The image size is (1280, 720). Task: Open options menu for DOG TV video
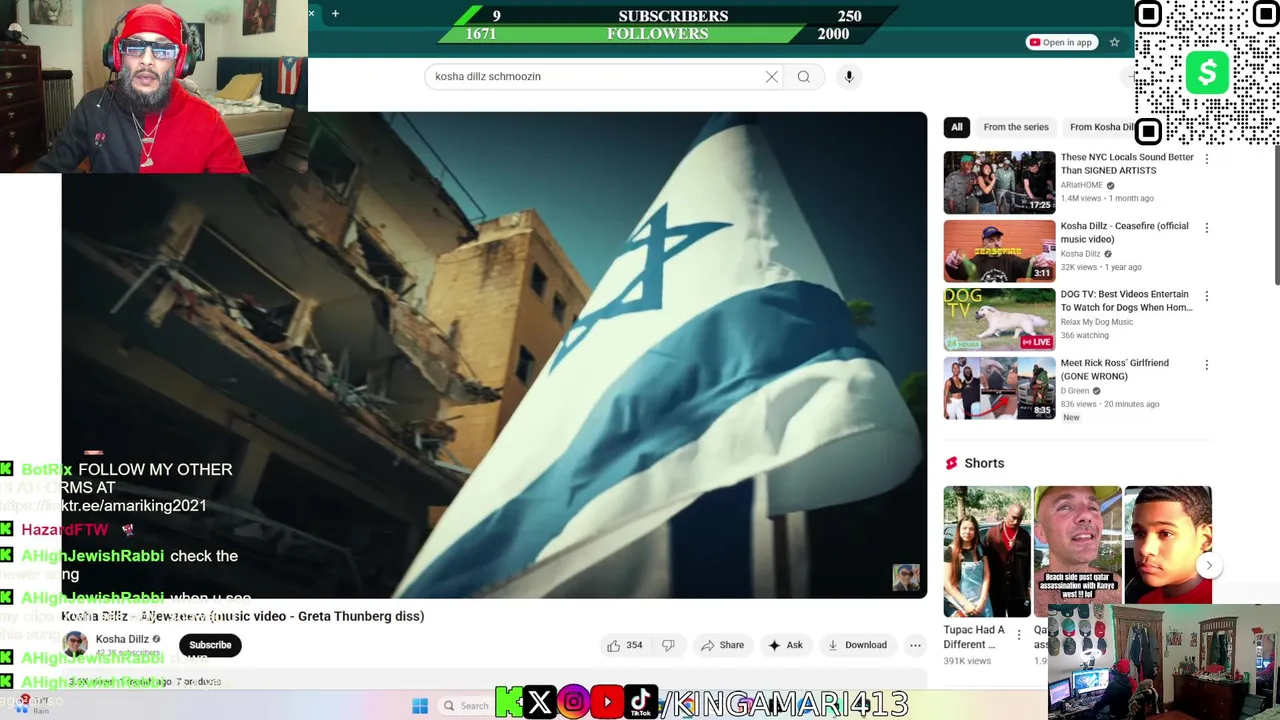point(1206,296)
